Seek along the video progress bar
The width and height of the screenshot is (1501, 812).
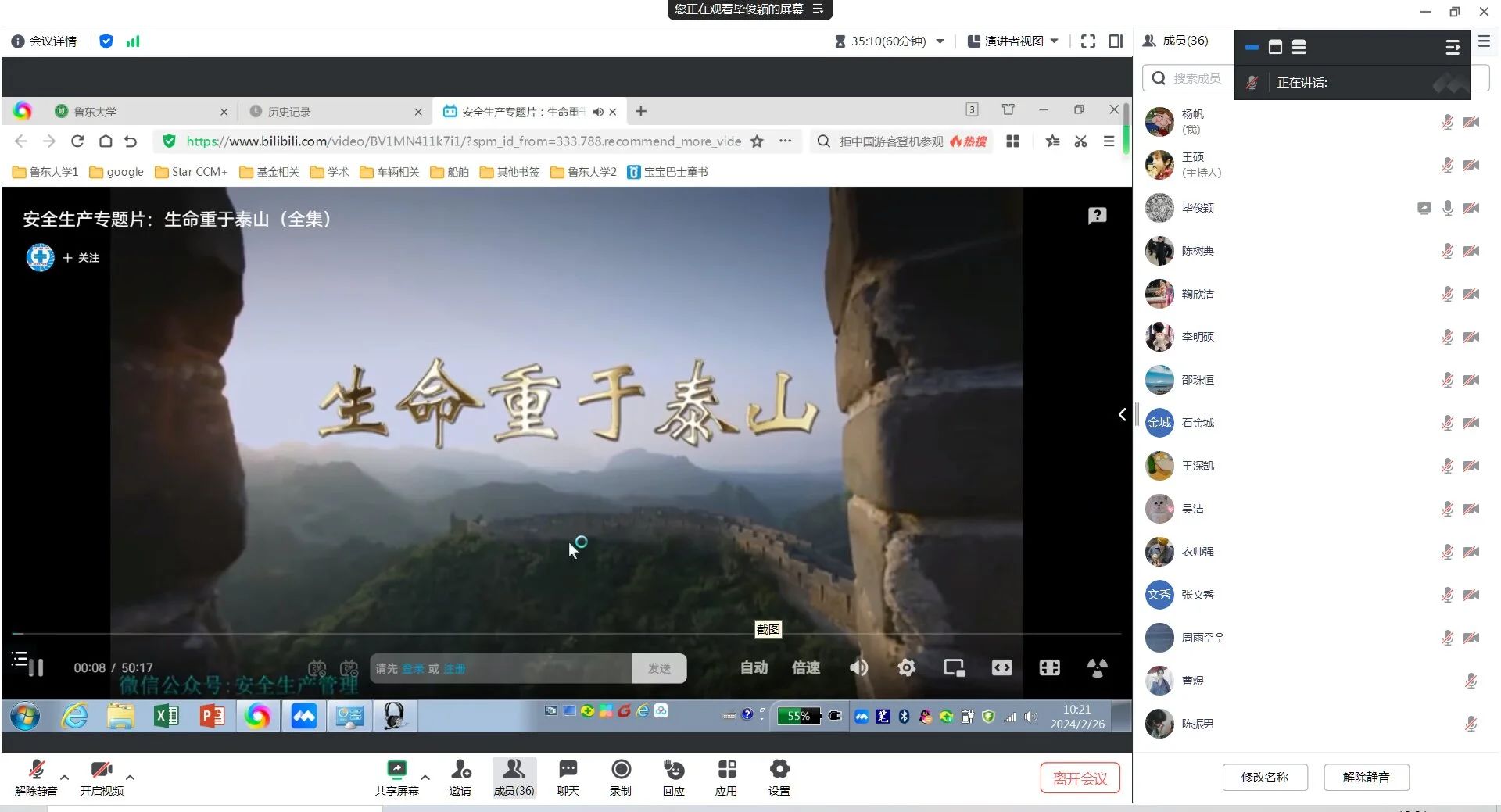pos(566,633)
